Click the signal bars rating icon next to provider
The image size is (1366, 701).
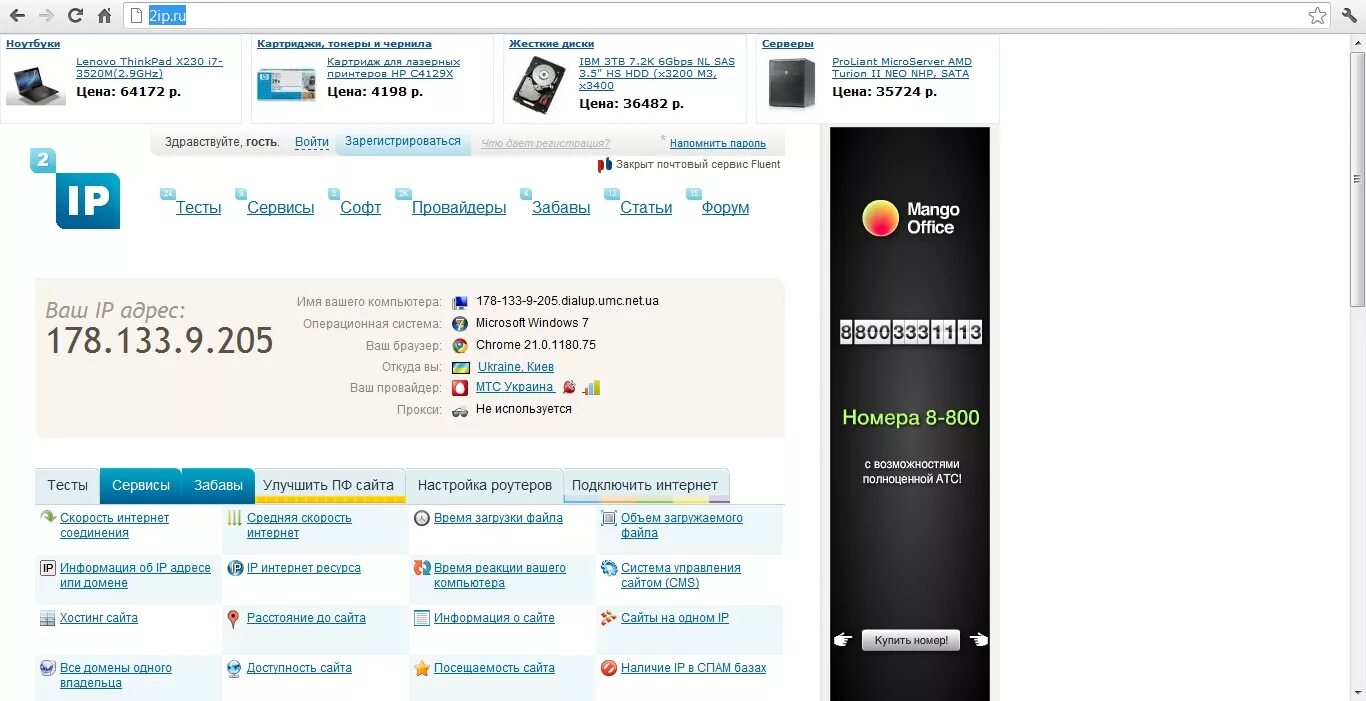(x=592, y=387)
